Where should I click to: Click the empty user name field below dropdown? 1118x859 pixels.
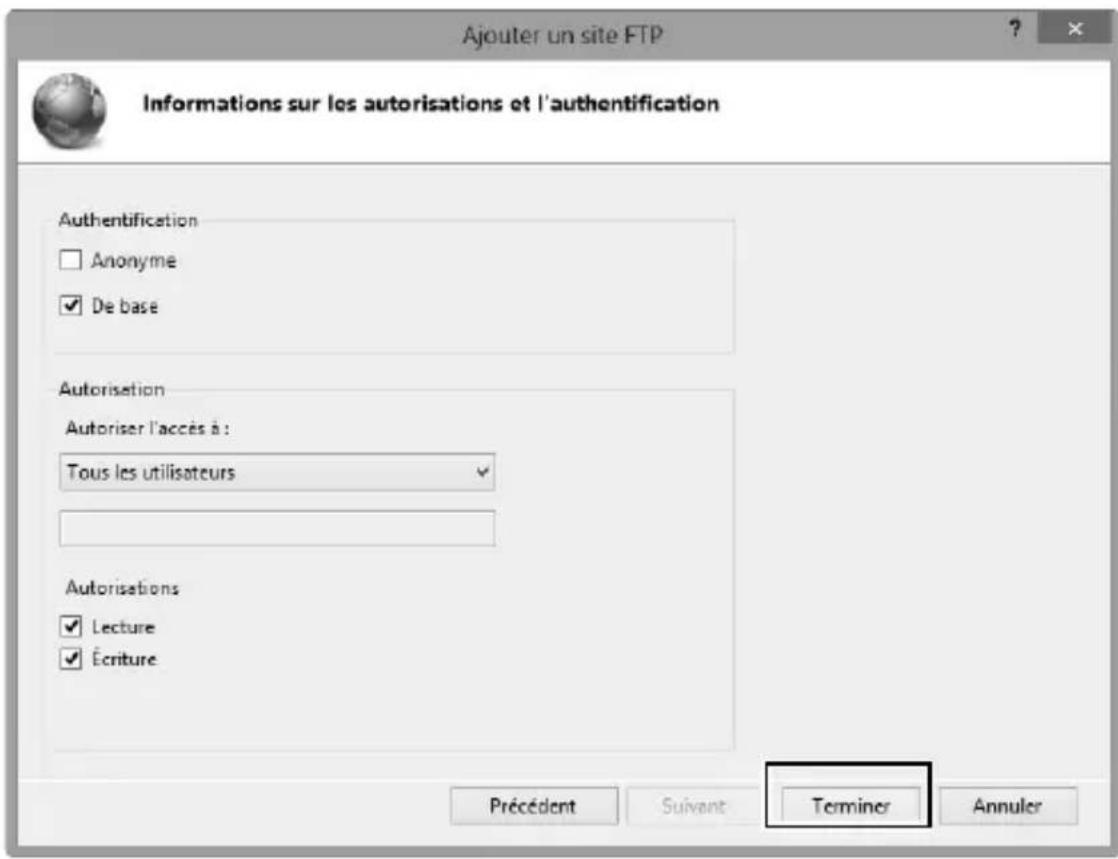(x=277, y=528)
